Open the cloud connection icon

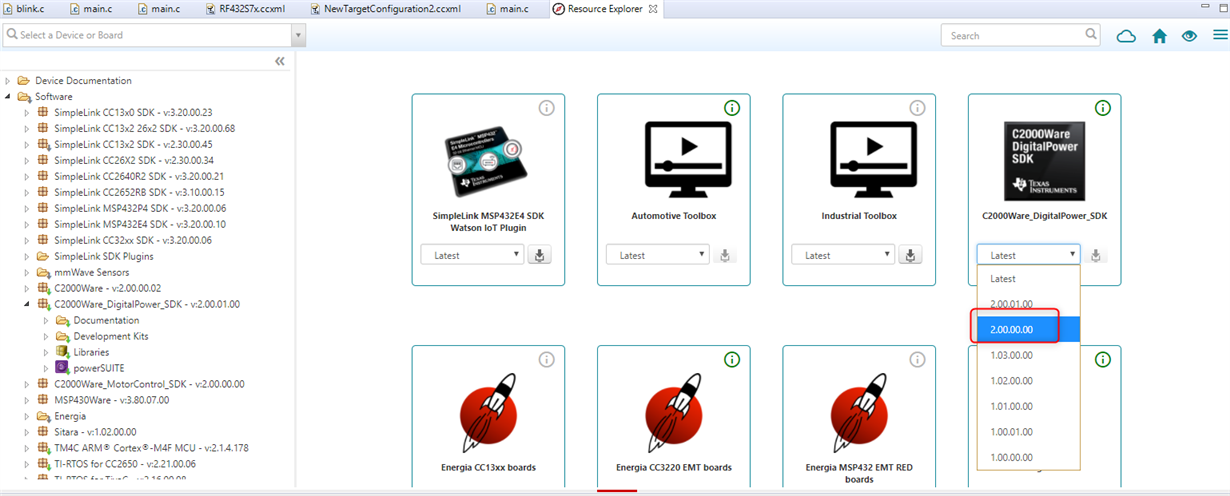coord(1126,35)
